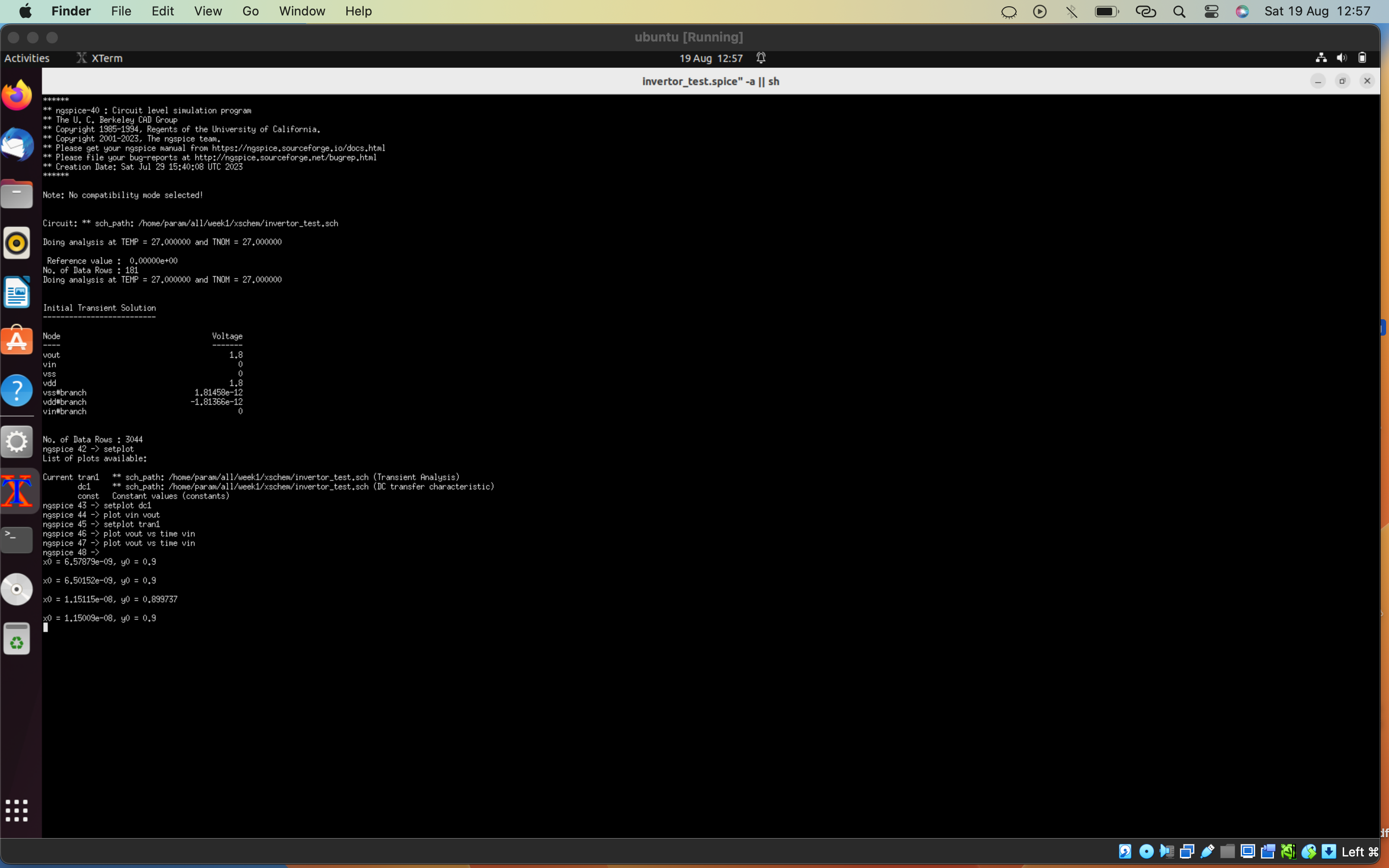Open Rhythmbox music player icon
The height and width of the screenshot is (868, 1389).
tap(17, 244)
